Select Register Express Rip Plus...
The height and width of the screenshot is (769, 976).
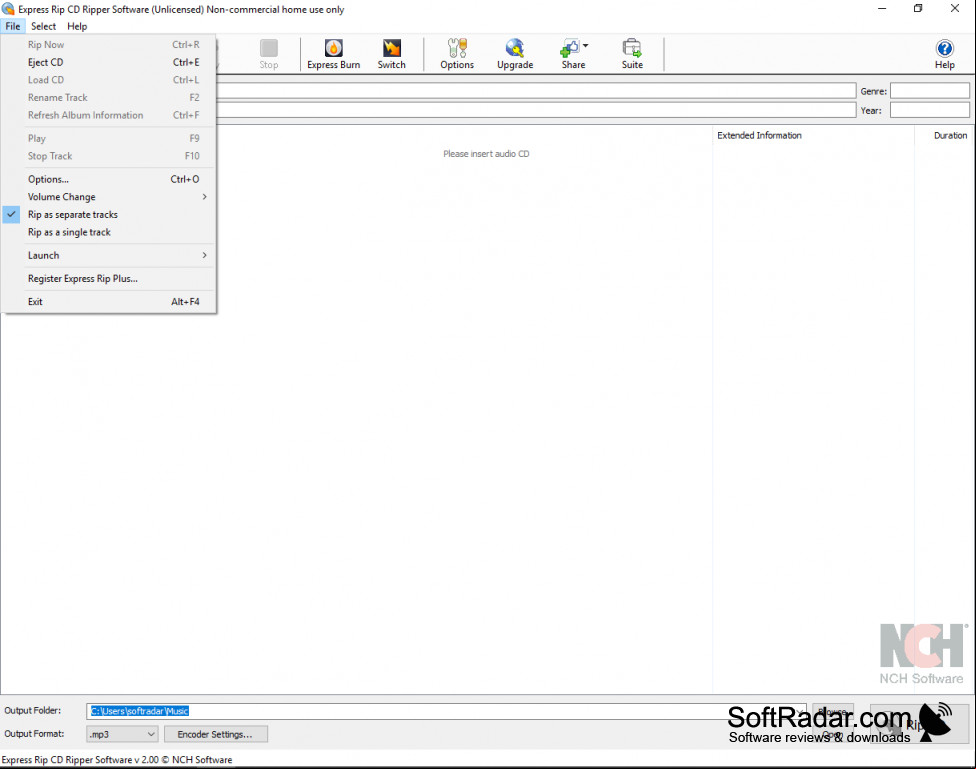coord(108,278)
